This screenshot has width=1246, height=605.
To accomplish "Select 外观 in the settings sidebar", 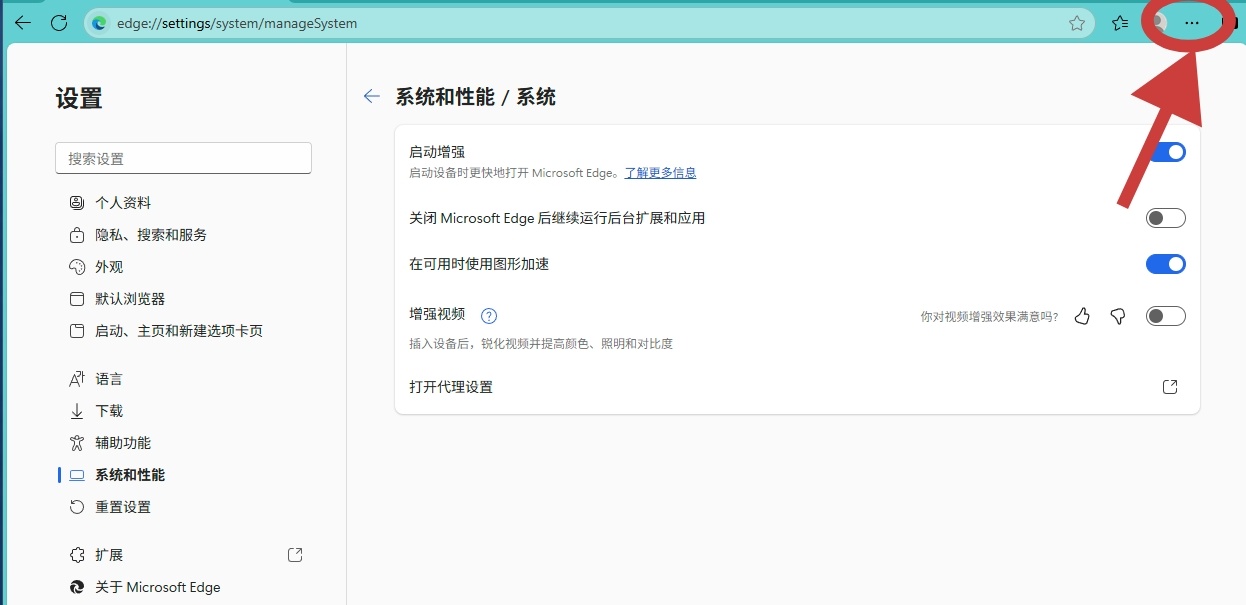I will click(110, 266).
